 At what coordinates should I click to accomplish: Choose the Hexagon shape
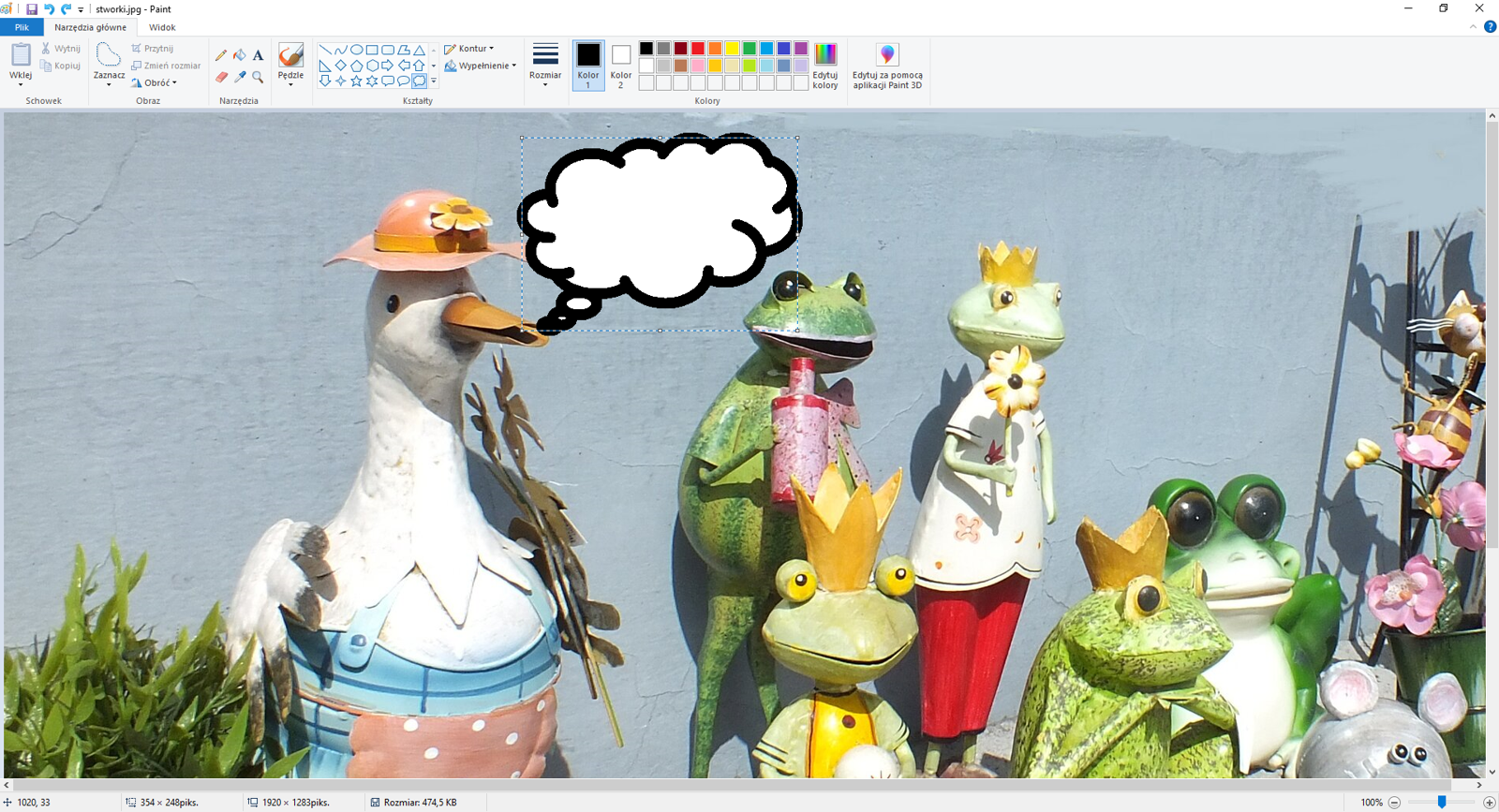372,66
